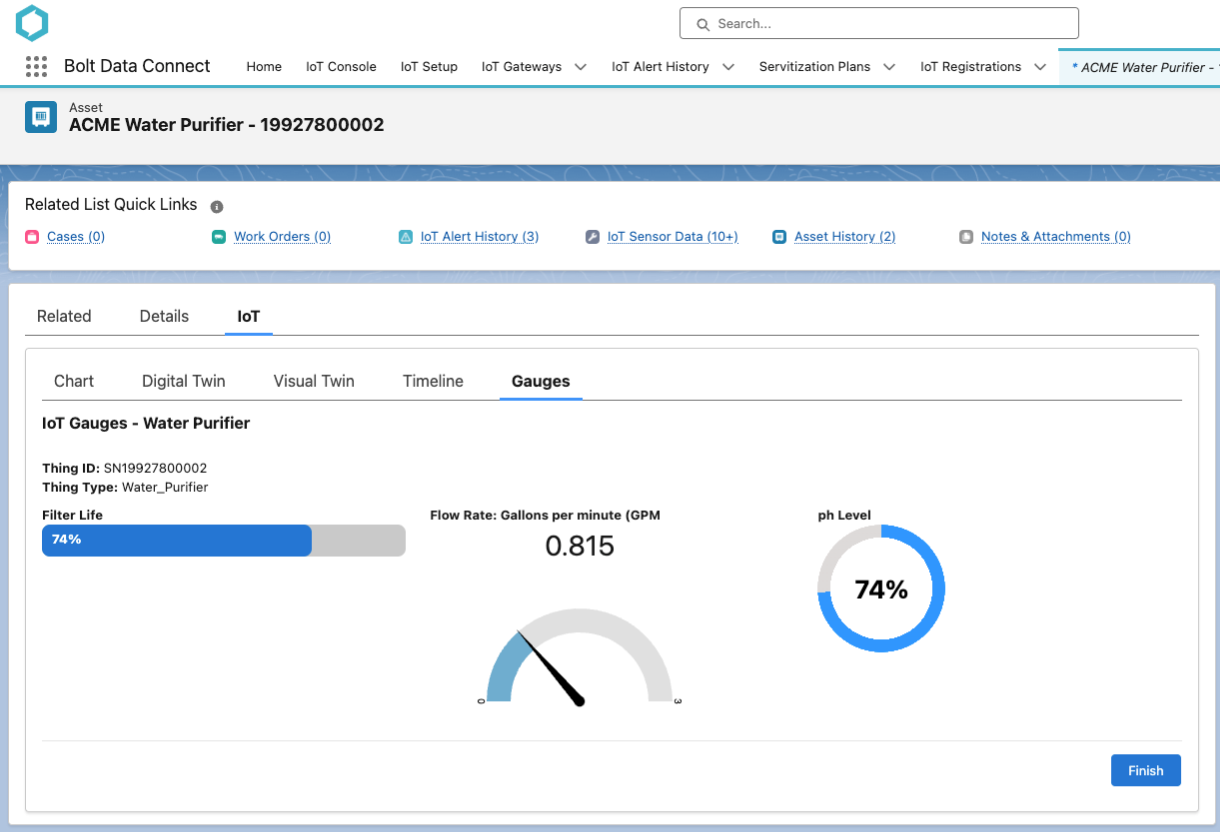
Task: Open the IoT Setup nav item
Action: coord(429,67)
